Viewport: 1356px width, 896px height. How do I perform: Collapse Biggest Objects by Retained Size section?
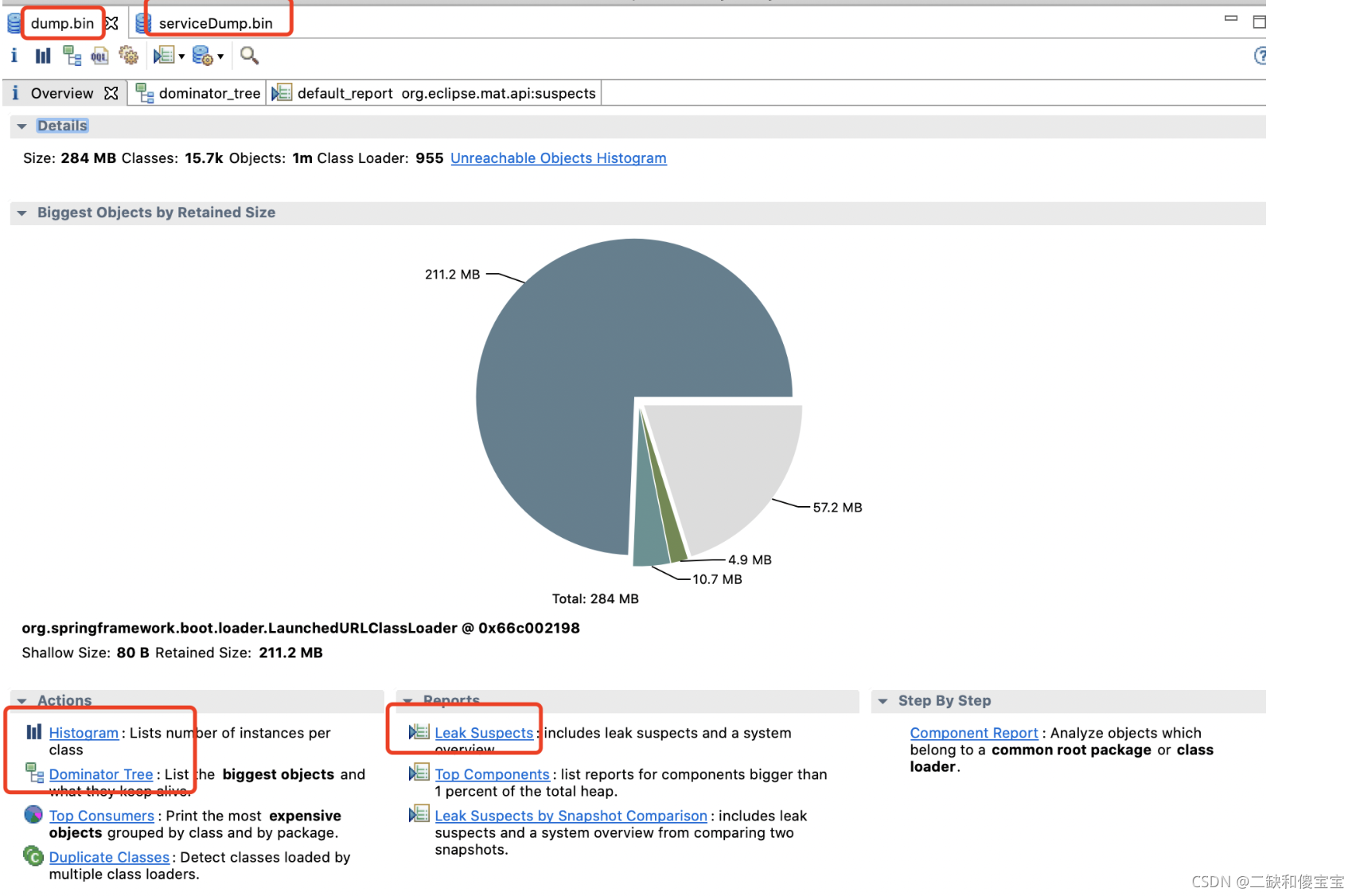tap(21, 212)
